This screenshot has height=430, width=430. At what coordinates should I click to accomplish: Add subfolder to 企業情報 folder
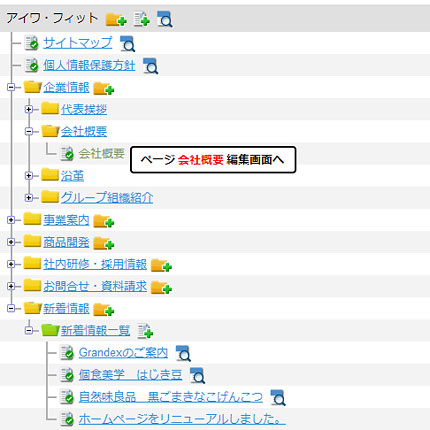104,88
